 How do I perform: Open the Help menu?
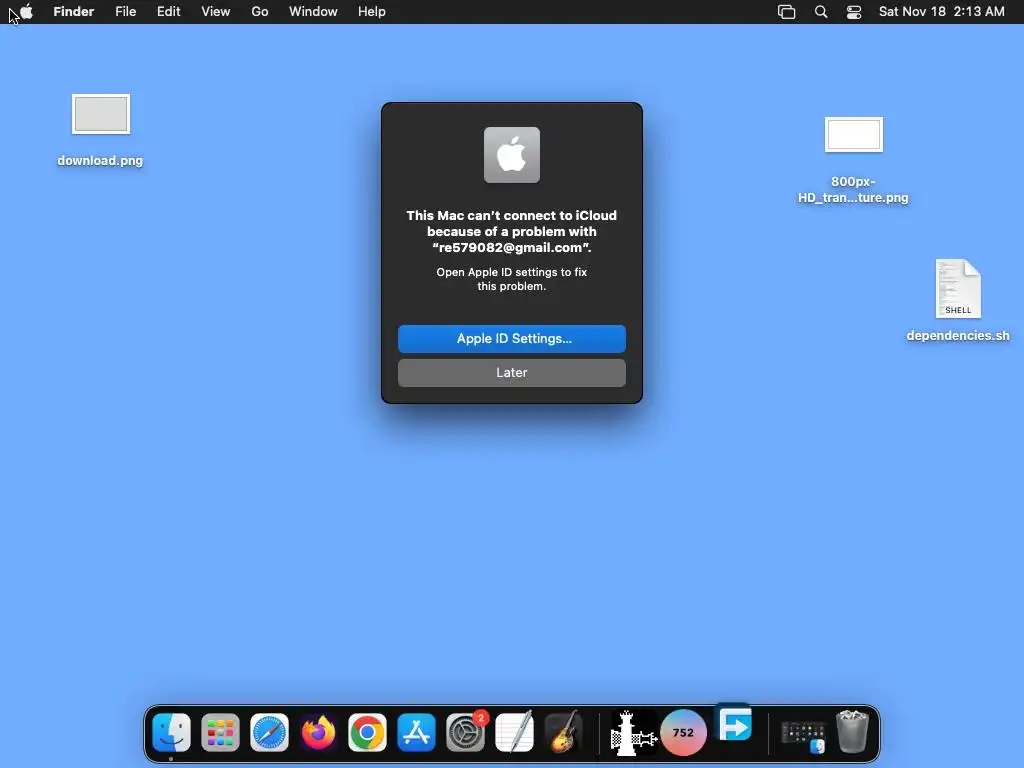pyautogui.click(x=372, y=12)
